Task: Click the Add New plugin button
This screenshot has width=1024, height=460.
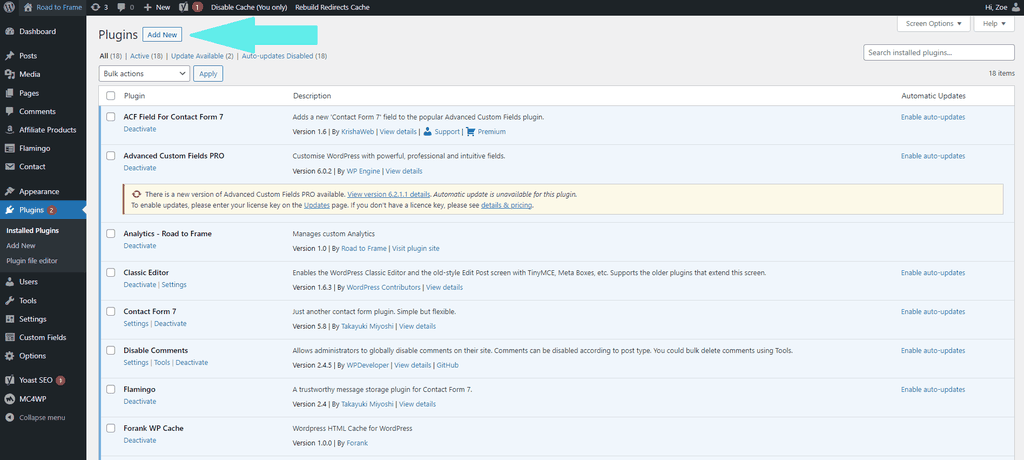Action: [x=162, y=34]
